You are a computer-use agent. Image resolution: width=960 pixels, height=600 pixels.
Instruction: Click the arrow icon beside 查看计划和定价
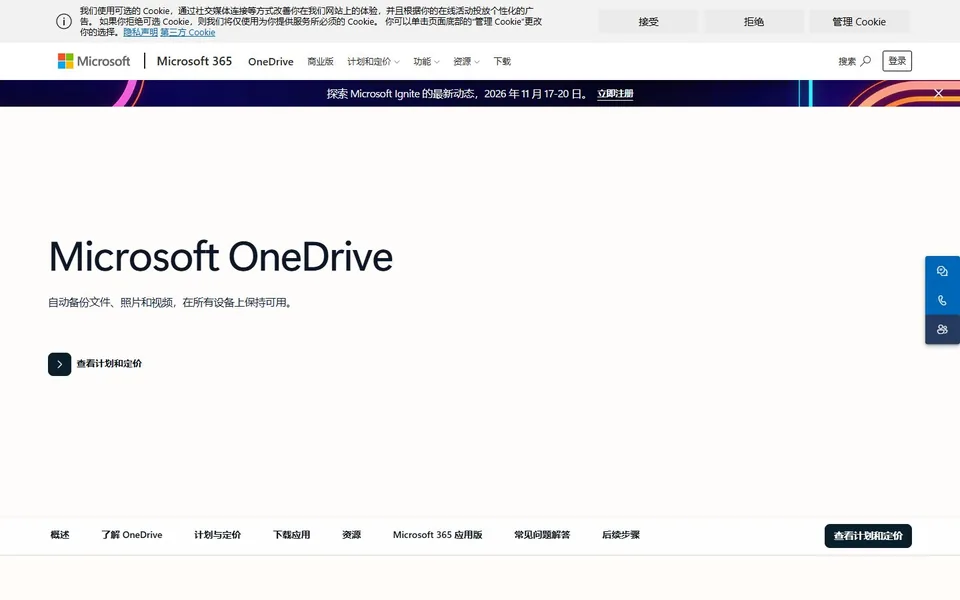click(59, 364)
